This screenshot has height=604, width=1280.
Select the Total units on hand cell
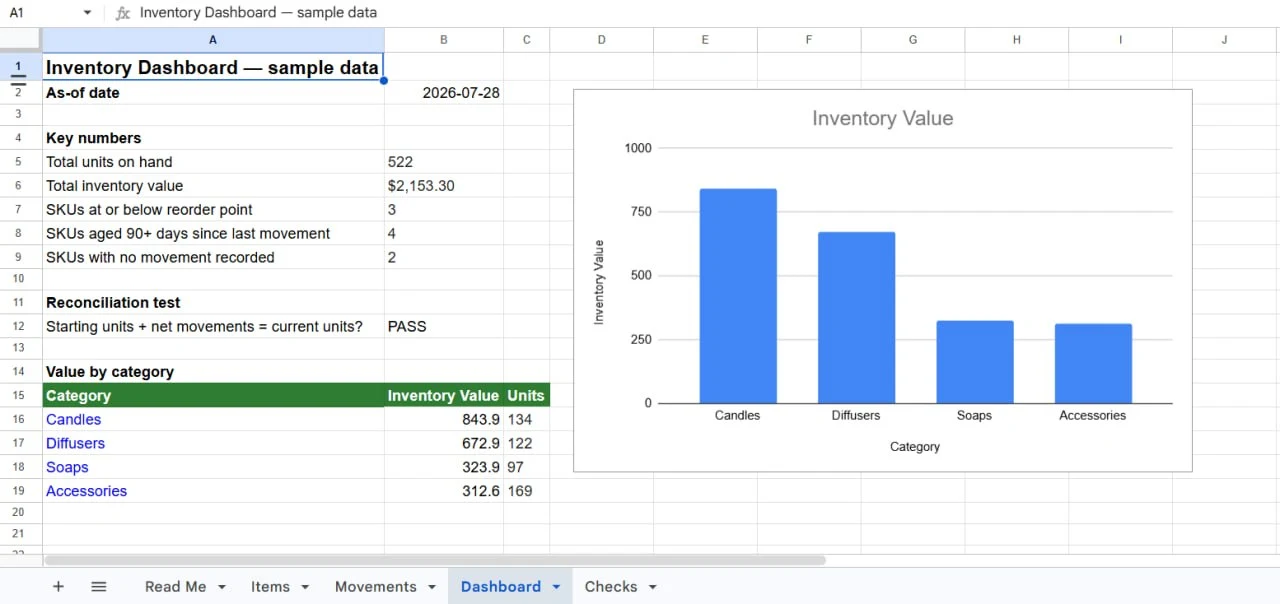(x=213, y=162)
